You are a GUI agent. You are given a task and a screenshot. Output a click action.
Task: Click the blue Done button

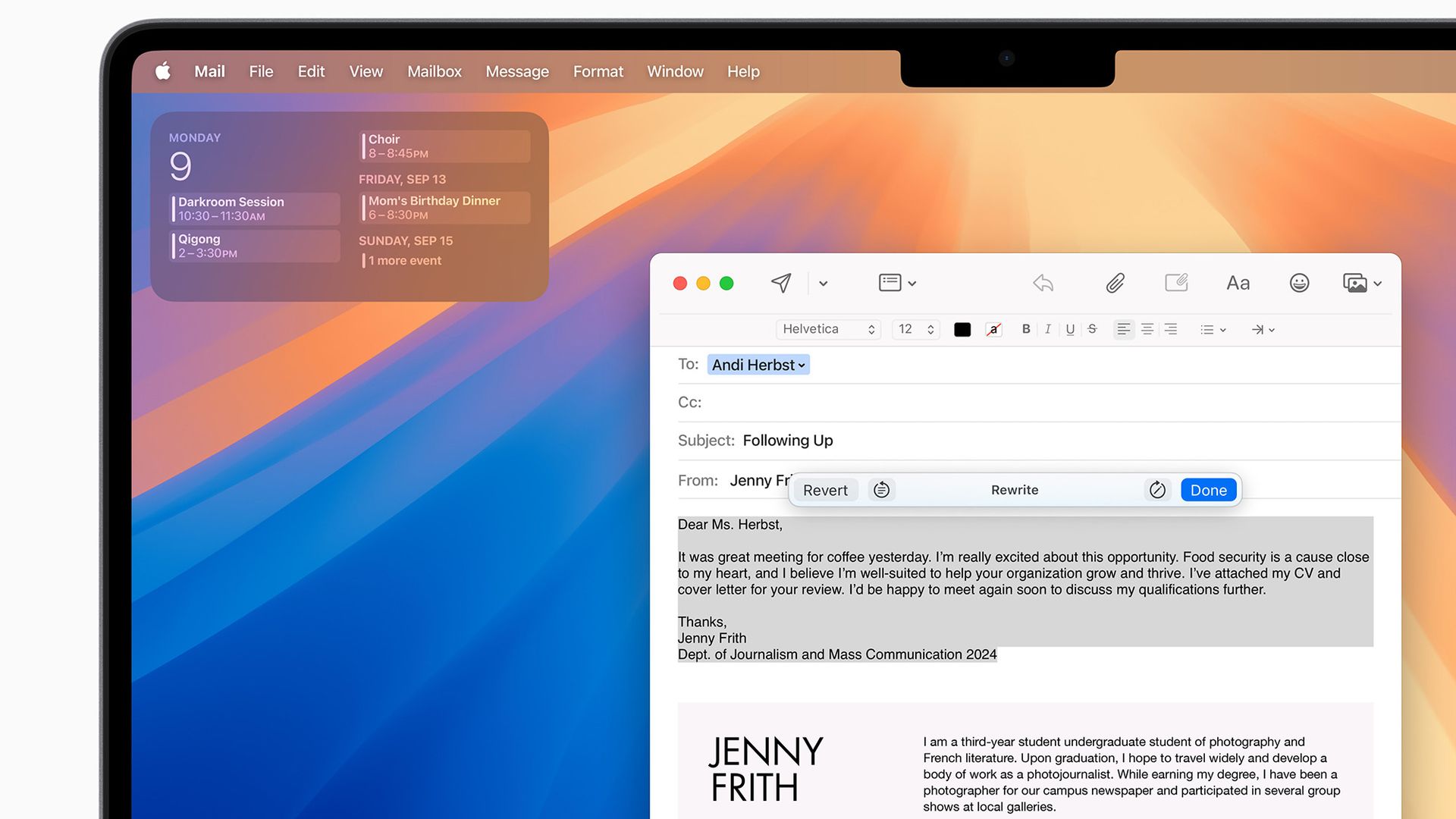(x=1208, y=490)
